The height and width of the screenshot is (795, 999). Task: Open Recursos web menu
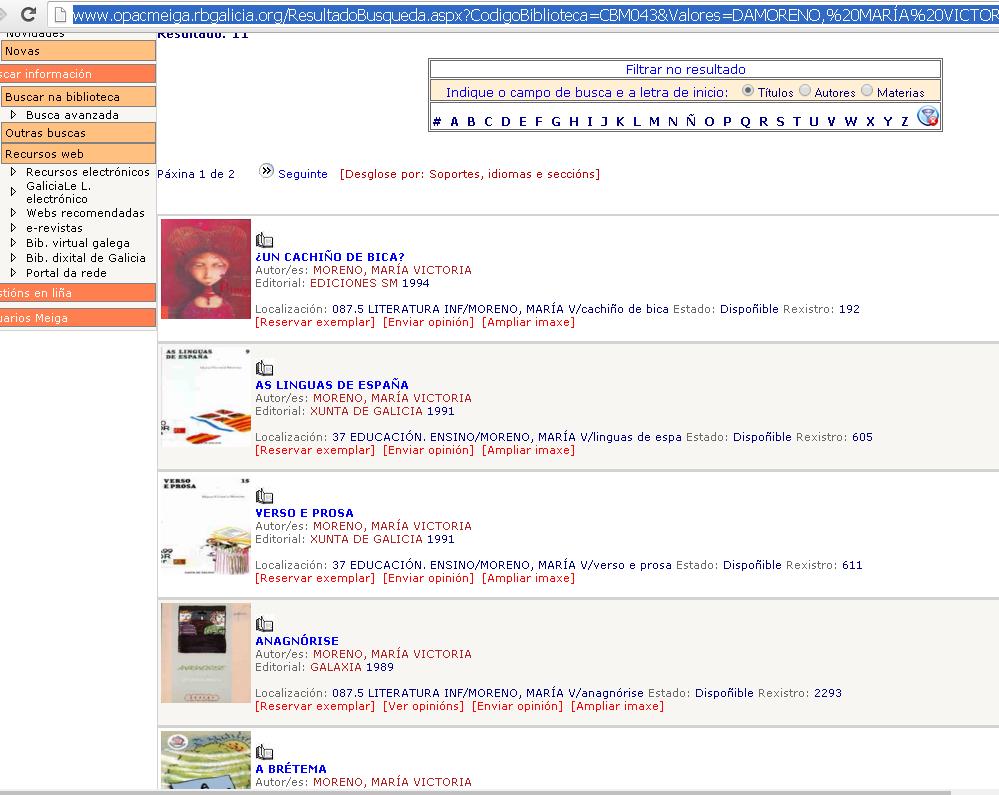pyautogui.click(x=78, y=154)
